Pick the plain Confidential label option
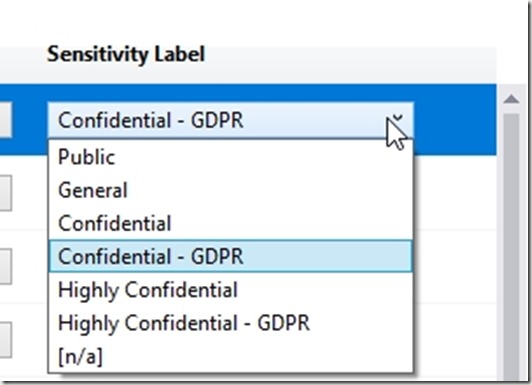Viewport: 532px width, 385px height. 231,223
